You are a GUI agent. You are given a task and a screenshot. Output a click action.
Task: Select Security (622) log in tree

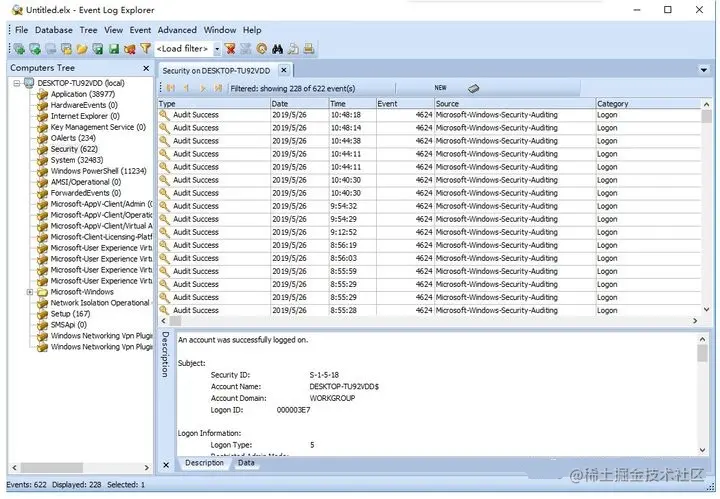(74, 149)
